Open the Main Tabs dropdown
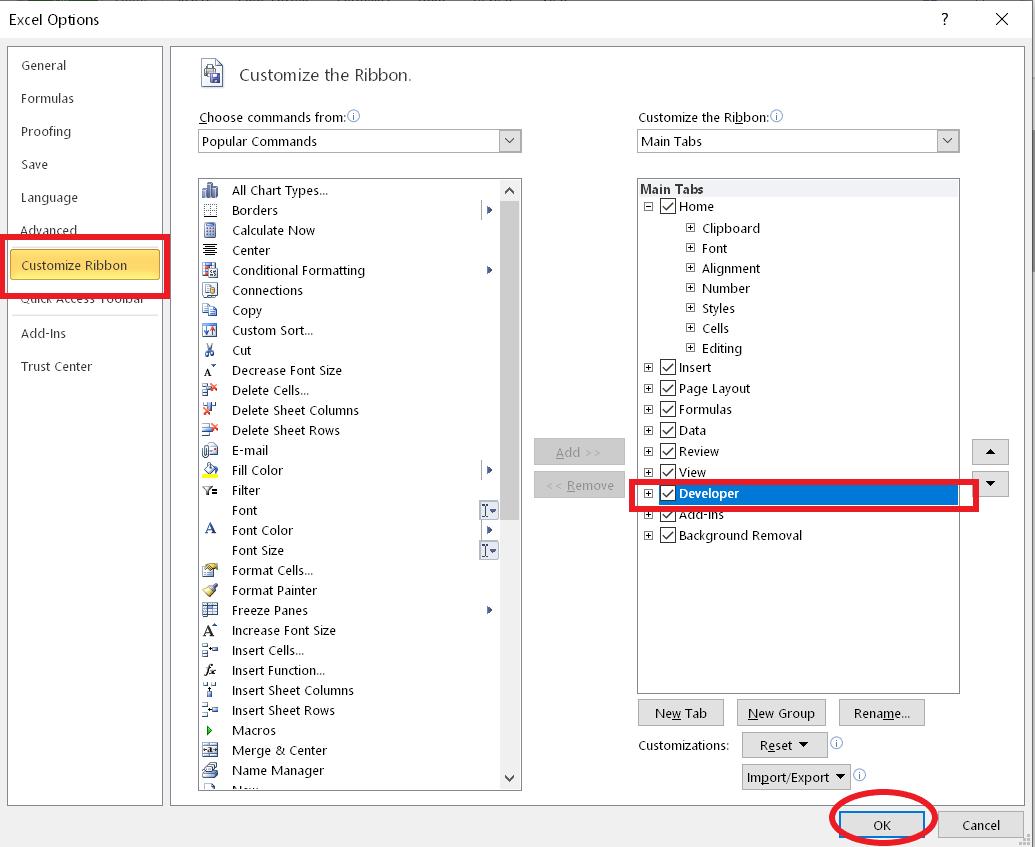 948,140
